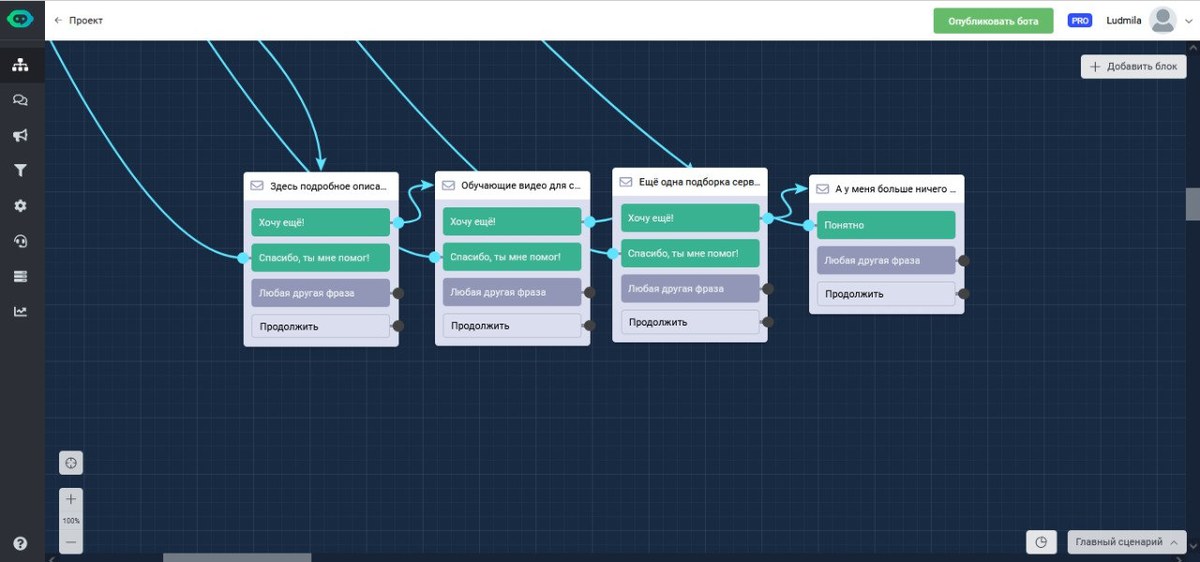Click the Добавить блок button
The height and width of the screenshot is (562, 1200).
(1133, 66)
